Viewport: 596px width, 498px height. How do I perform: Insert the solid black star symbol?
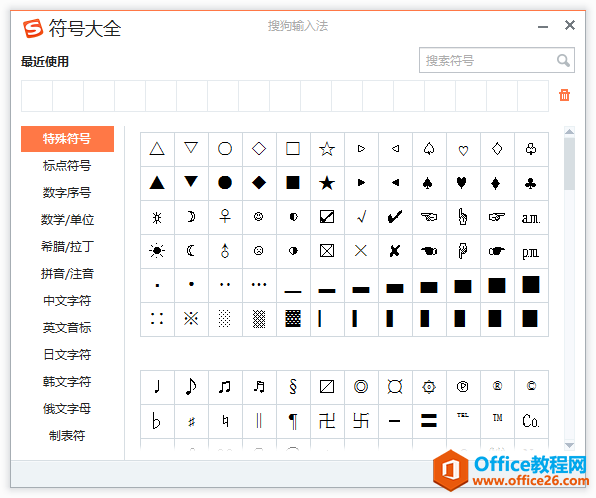327,183
